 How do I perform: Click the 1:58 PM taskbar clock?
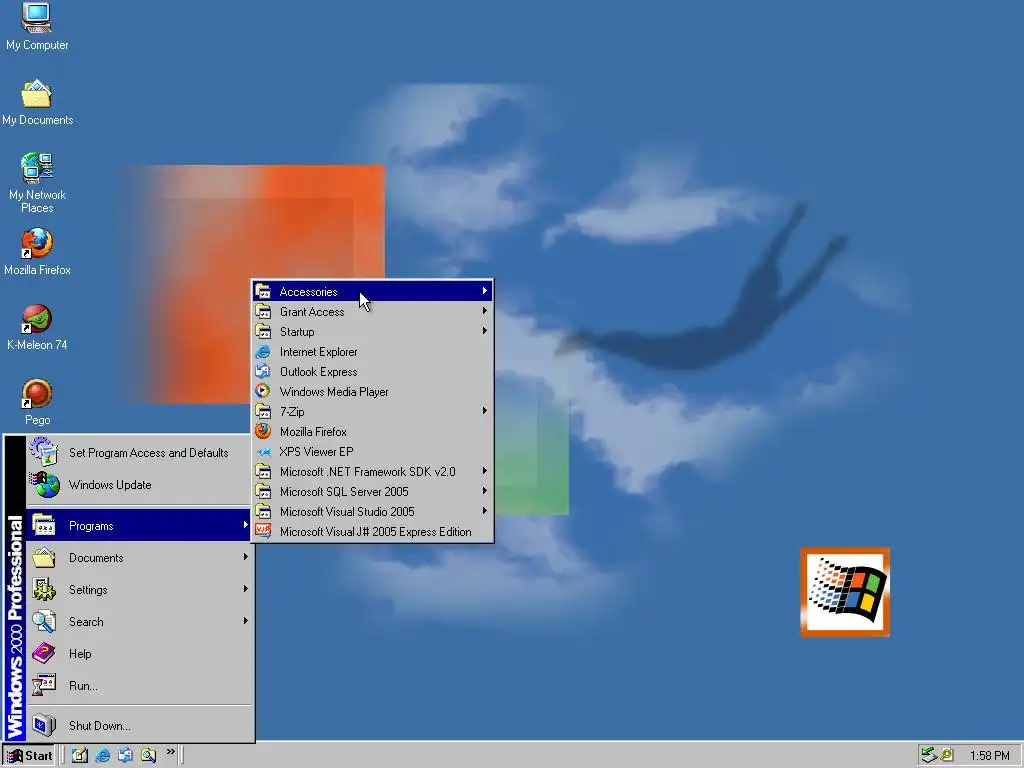(x=989, y=756)
